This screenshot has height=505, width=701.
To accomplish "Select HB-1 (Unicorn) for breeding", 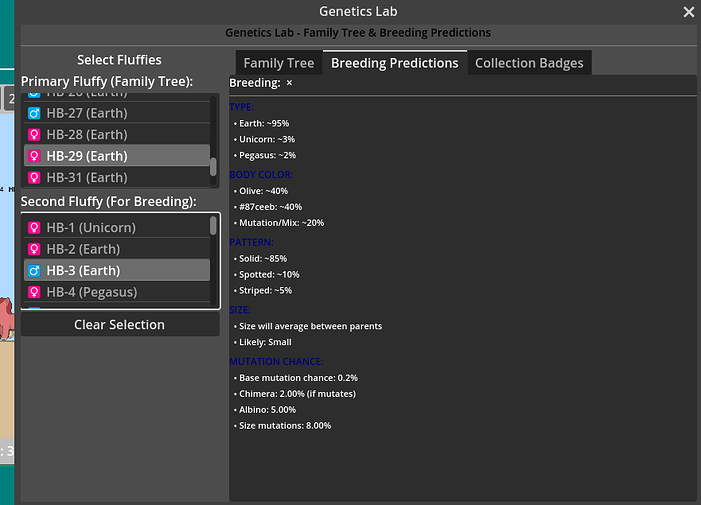I will pos(90,228).
